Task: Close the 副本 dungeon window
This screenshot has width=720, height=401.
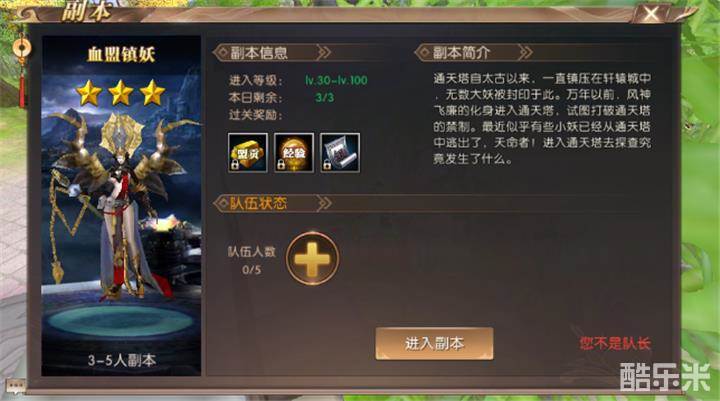Action: pos(651,14)
